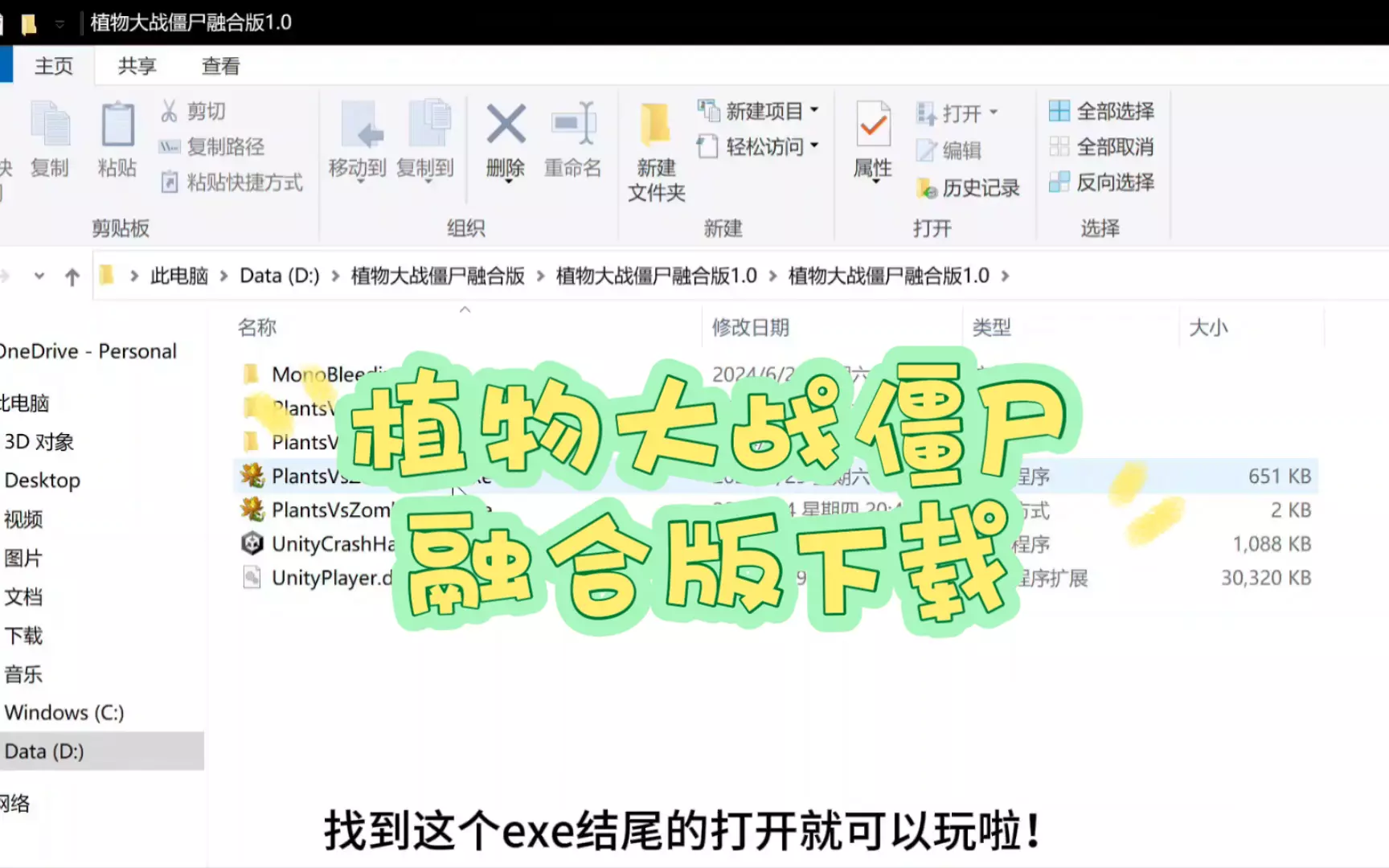Switch to the Share (共享) ribbon tab
The width and height of the screenshot is (1389, 868).
(137, 66)
